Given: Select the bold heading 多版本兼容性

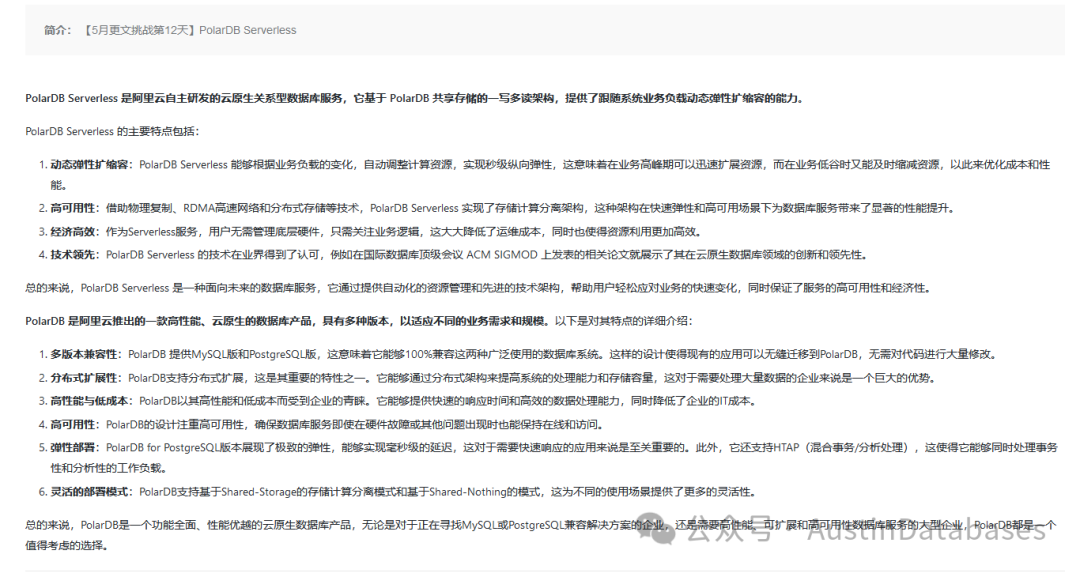Looking at the screenshot, I should point(85,355).
